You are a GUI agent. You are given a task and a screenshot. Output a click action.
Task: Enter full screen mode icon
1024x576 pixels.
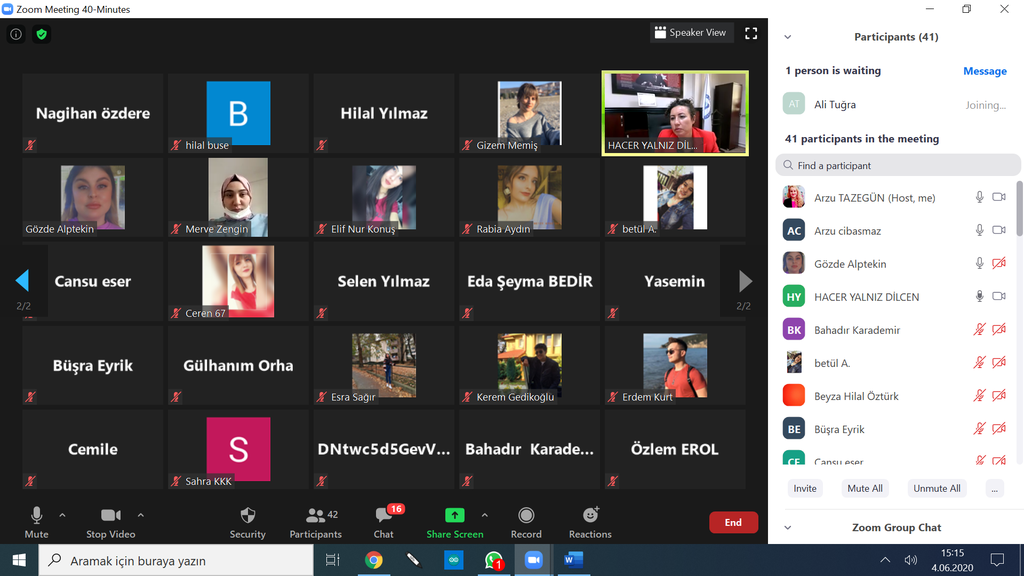coord(751,33)
